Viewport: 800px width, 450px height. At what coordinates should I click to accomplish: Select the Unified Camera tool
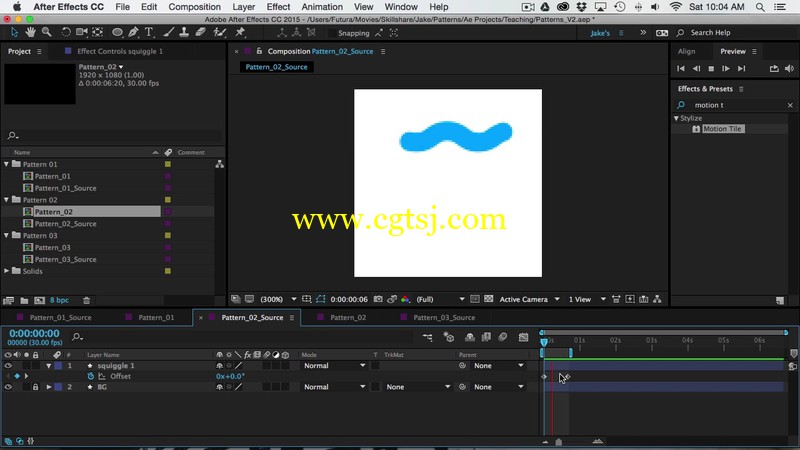tap(82, 32)
